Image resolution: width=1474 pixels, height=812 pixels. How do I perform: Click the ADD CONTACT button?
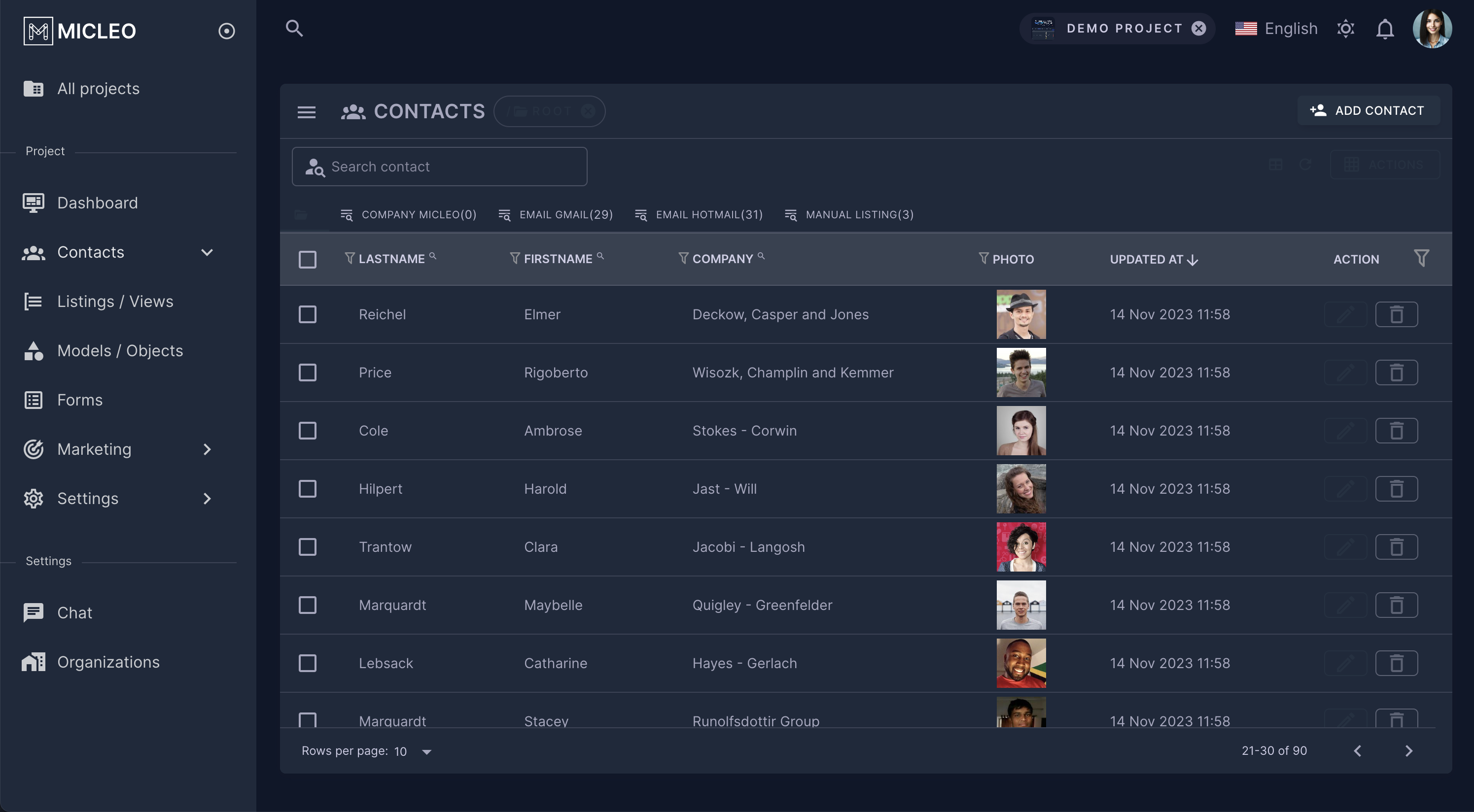[1368, 110]
